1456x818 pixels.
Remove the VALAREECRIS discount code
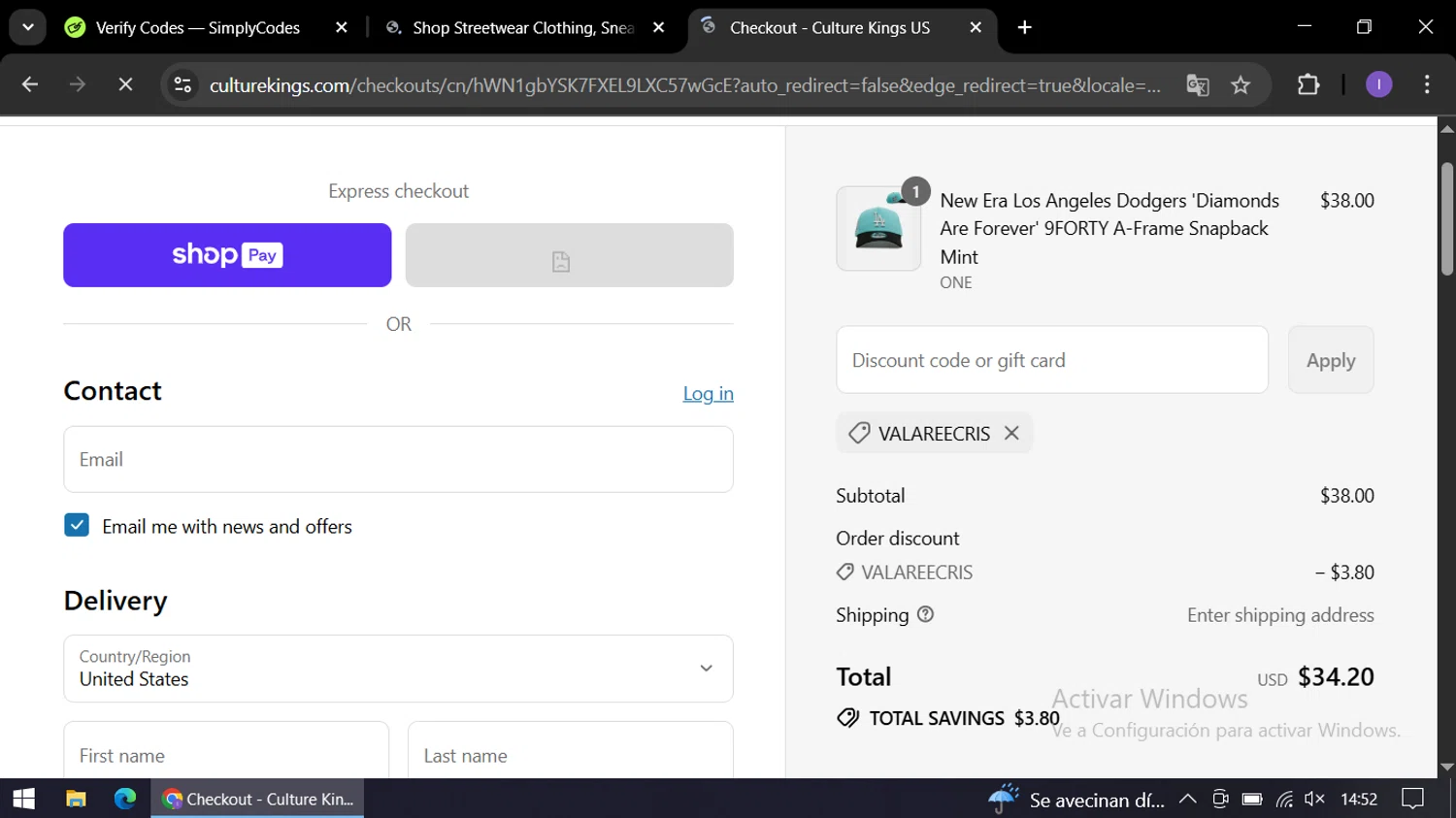(1011, 433)
